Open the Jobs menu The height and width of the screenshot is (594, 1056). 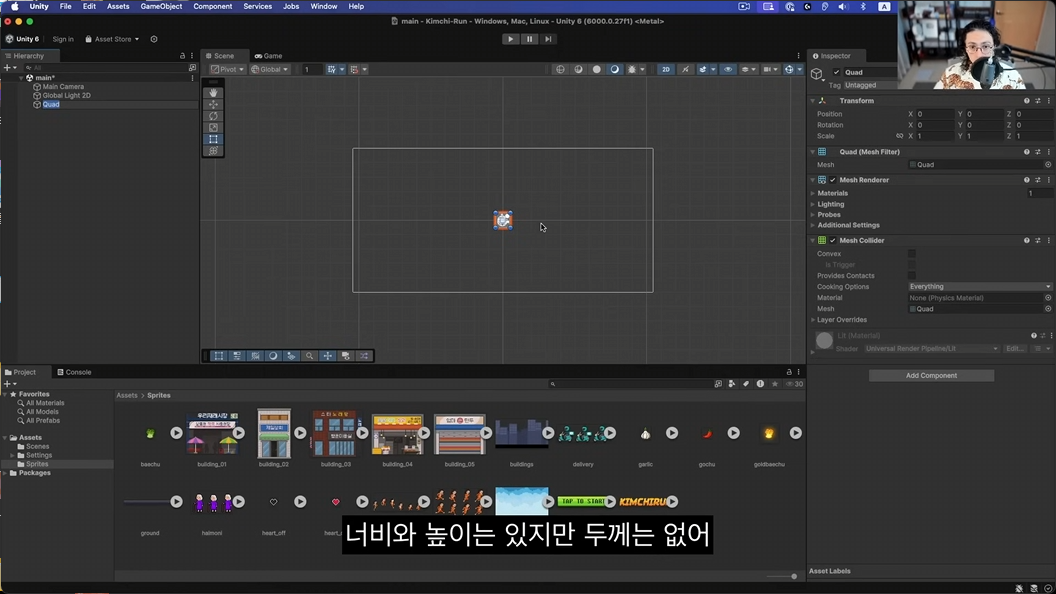click(291, 6)
